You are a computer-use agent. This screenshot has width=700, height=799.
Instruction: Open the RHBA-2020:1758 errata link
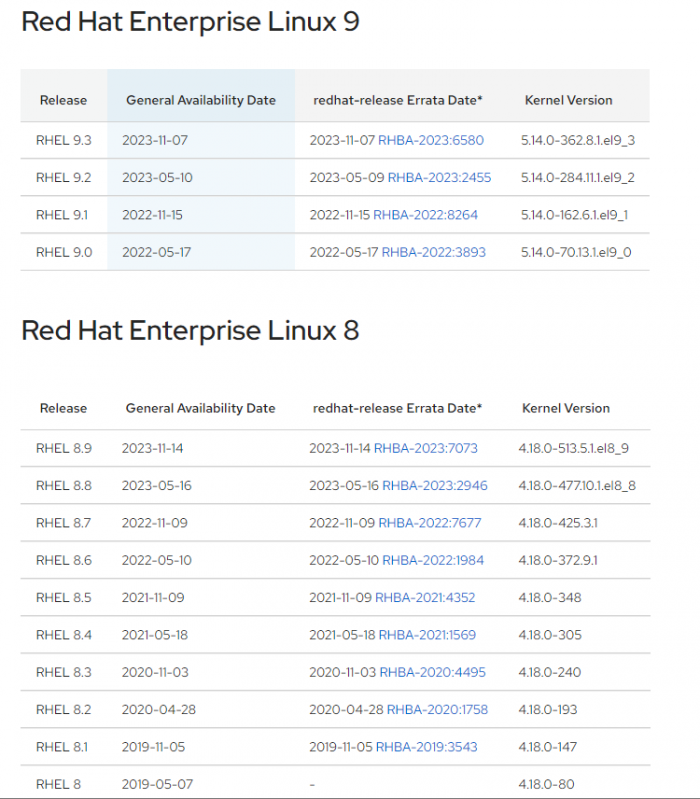coord(437,709)
